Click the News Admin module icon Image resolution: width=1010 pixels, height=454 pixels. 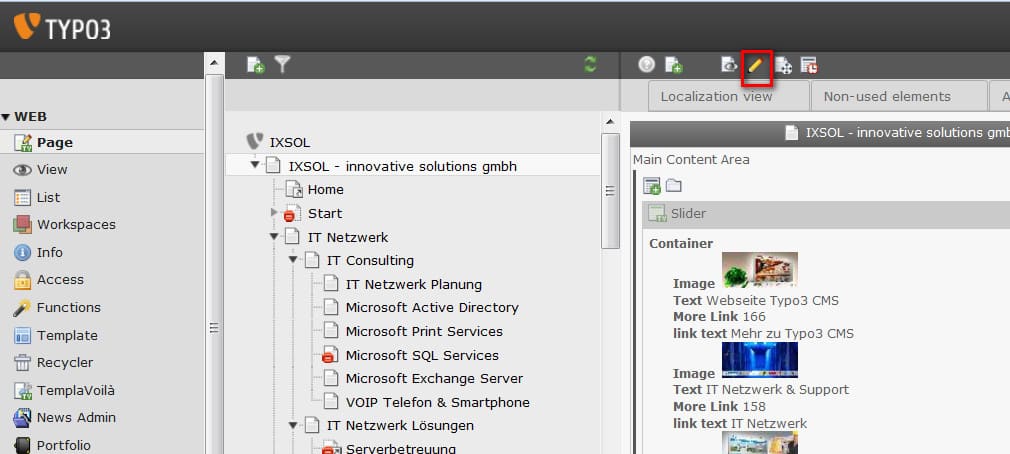pos(23,418)
